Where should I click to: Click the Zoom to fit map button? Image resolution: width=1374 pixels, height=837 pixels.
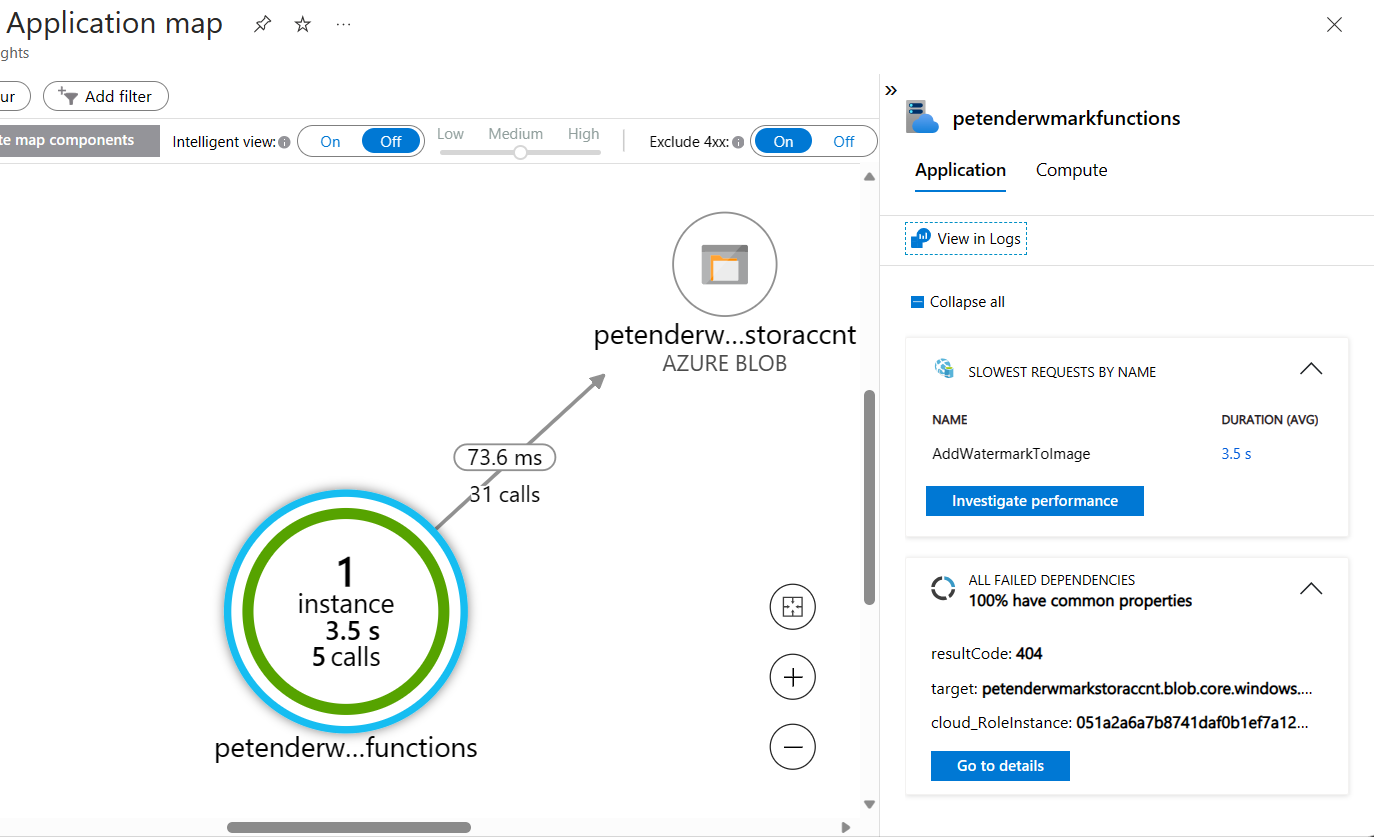point(793,606)
